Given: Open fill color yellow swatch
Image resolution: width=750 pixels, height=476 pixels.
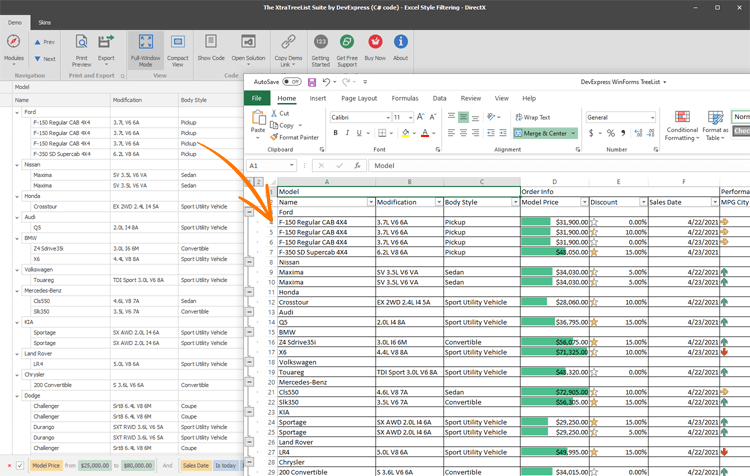Looking at the screenshot, I should tap(406, 133).
